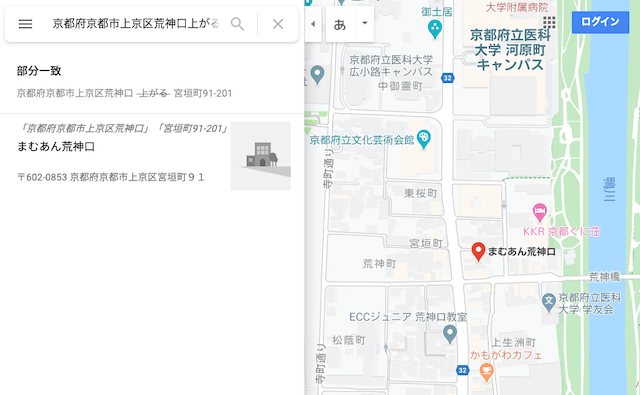The image size is (640, 395).
Task: Click the 宮垣町 neighborhood label on the map
Action: click(x=426, y=244)
